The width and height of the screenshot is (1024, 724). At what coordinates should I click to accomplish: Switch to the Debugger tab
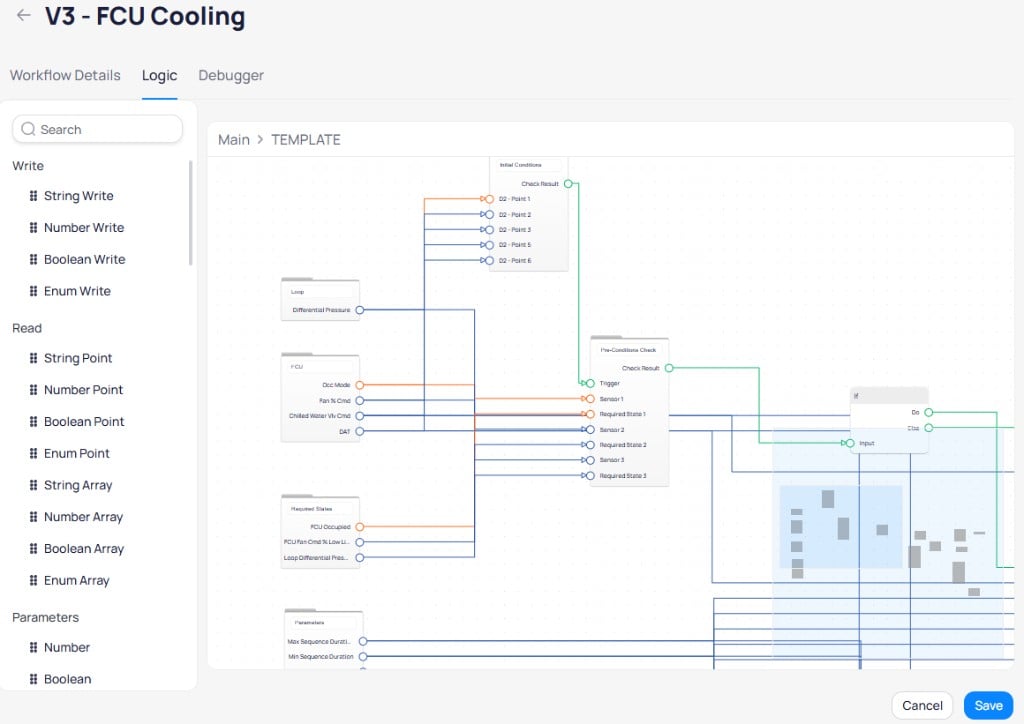(231, 75)
